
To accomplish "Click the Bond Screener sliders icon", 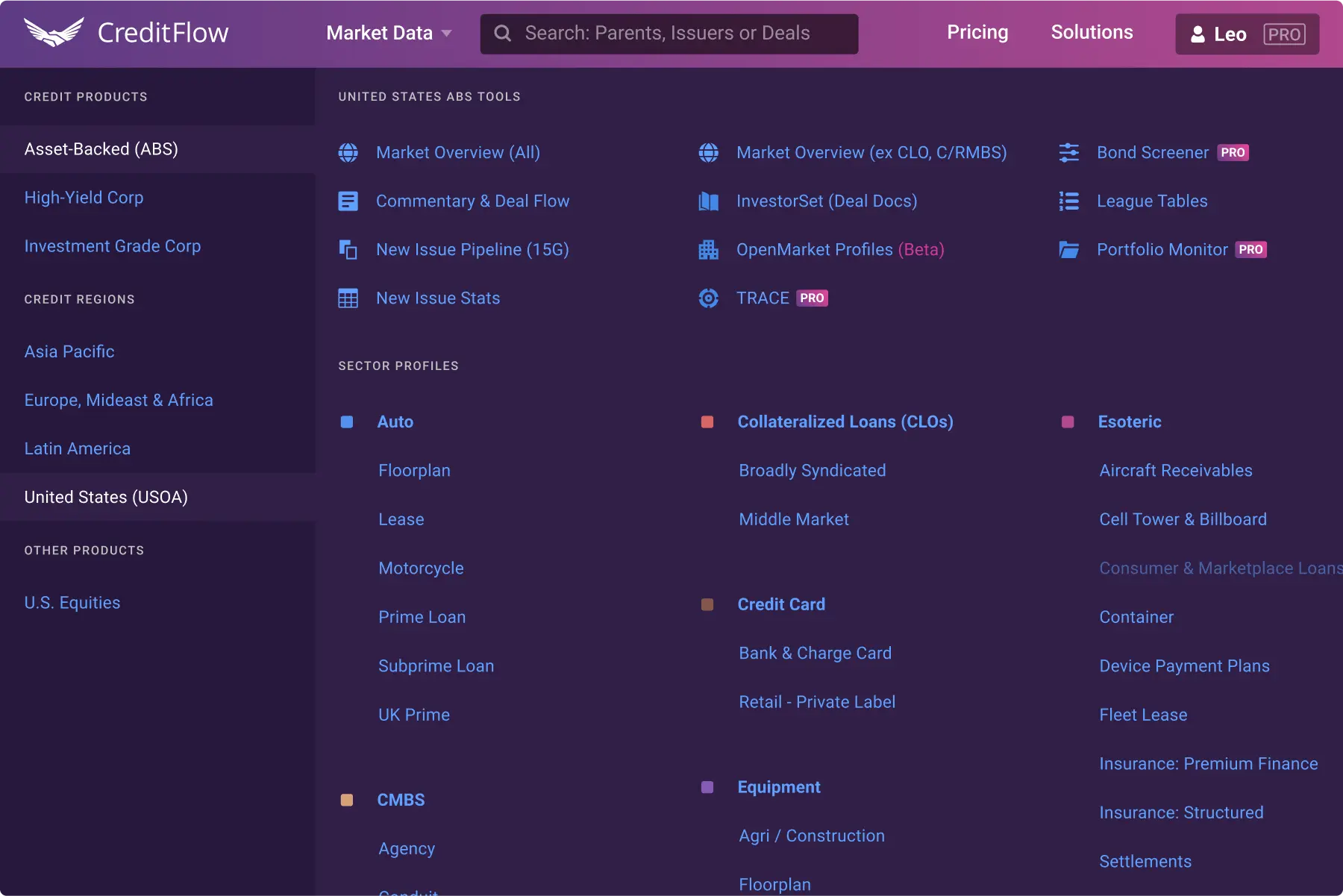I will tap(1070, 152).
